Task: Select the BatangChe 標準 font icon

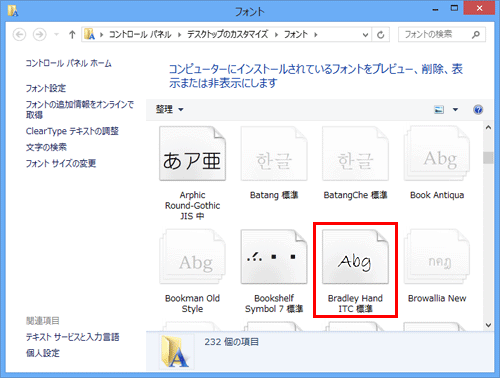Action: pos(355,154)
